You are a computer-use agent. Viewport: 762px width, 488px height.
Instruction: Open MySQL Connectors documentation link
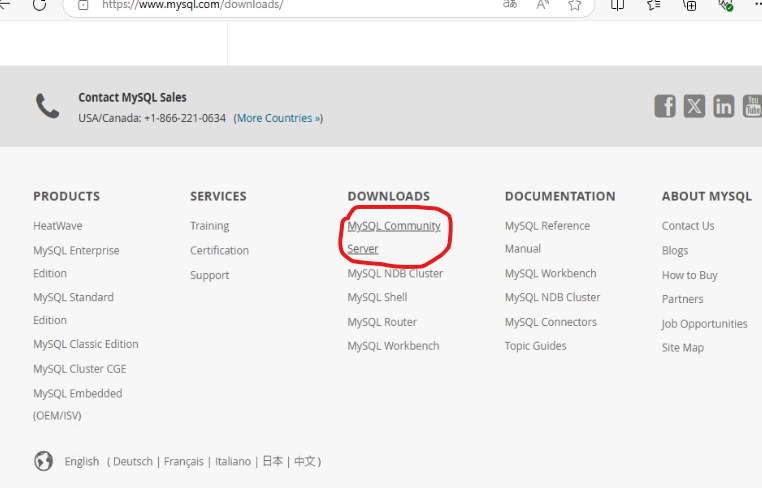tap(551, 322)
